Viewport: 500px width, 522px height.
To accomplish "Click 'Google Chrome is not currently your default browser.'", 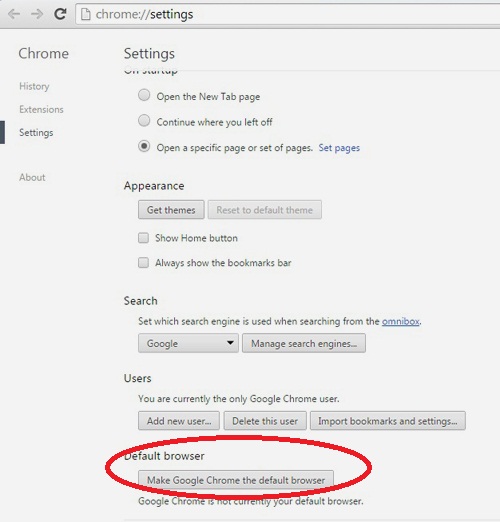I will pyautogui.click(x=251, y=501).
